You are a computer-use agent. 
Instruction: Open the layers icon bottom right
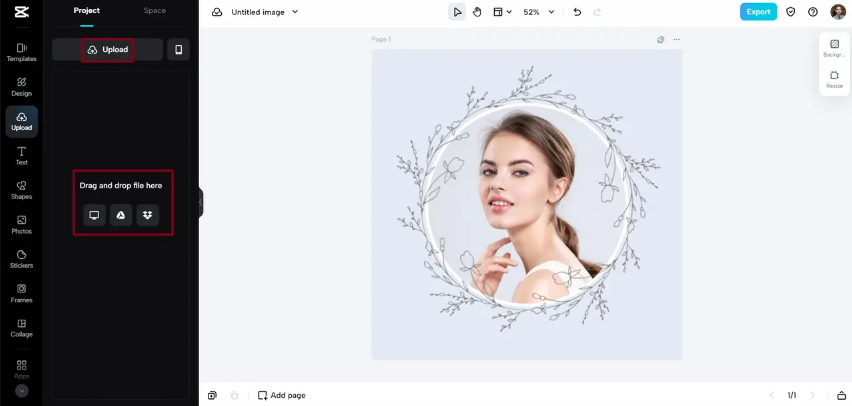[841, 395]
